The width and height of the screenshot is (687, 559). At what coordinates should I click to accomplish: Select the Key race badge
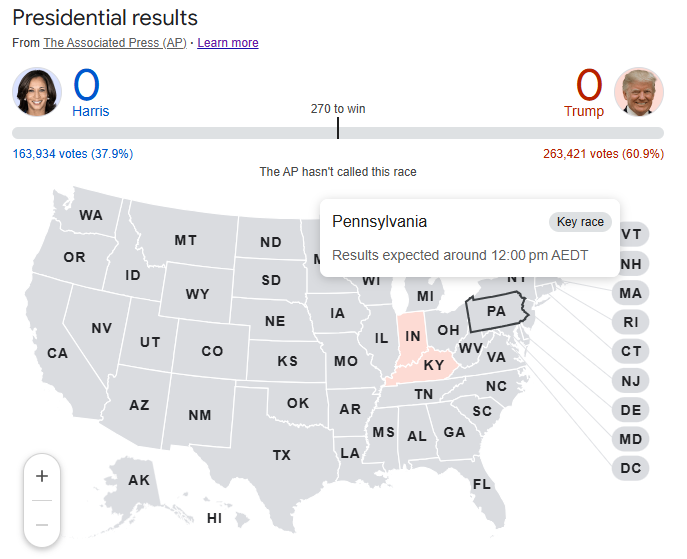[580, 222]
